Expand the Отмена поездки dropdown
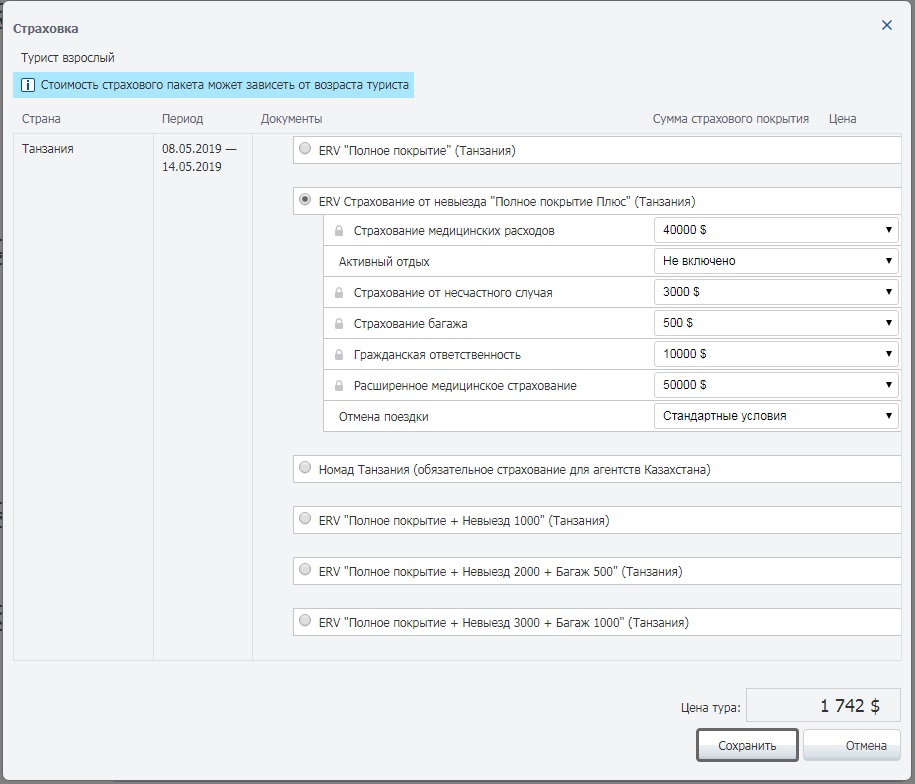 tap(775, 416)
